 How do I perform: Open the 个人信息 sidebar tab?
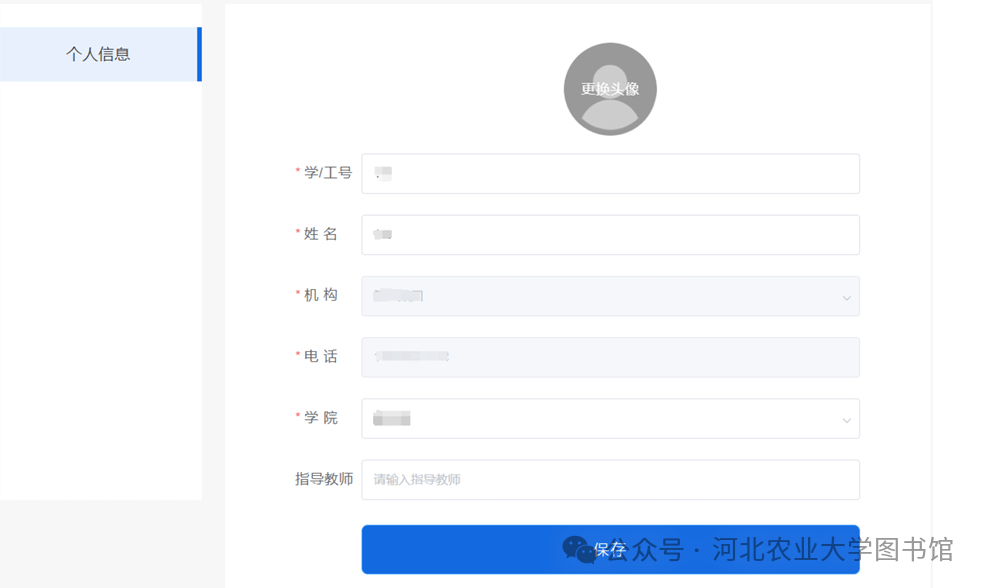coord(100,54)
